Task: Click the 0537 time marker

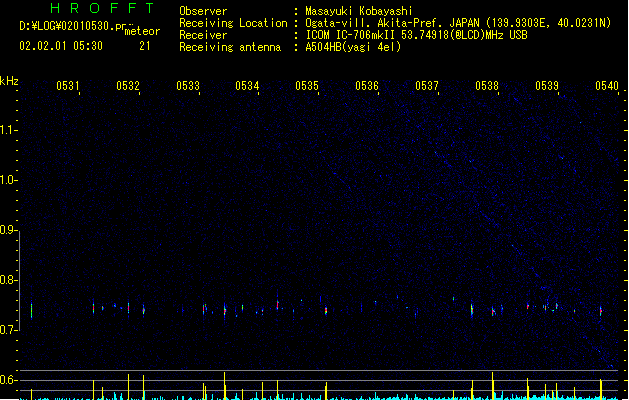Action: coord(427,85)
